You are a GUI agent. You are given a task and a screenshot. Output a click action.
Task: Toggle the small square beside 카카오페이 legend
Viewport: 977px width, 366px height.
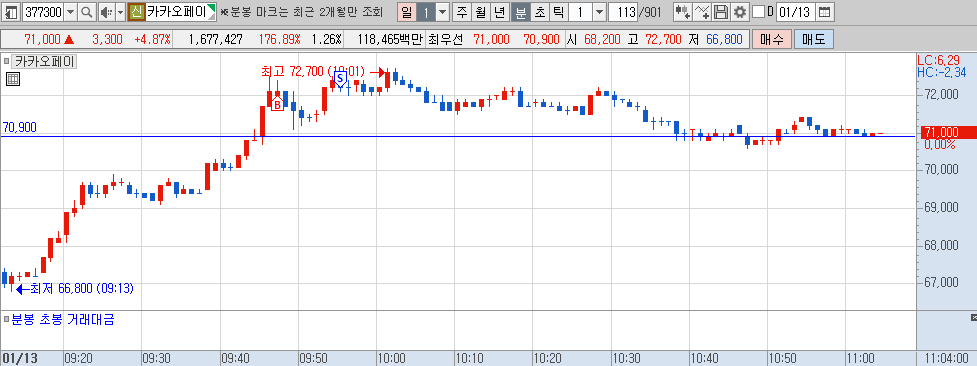[7, 61]
